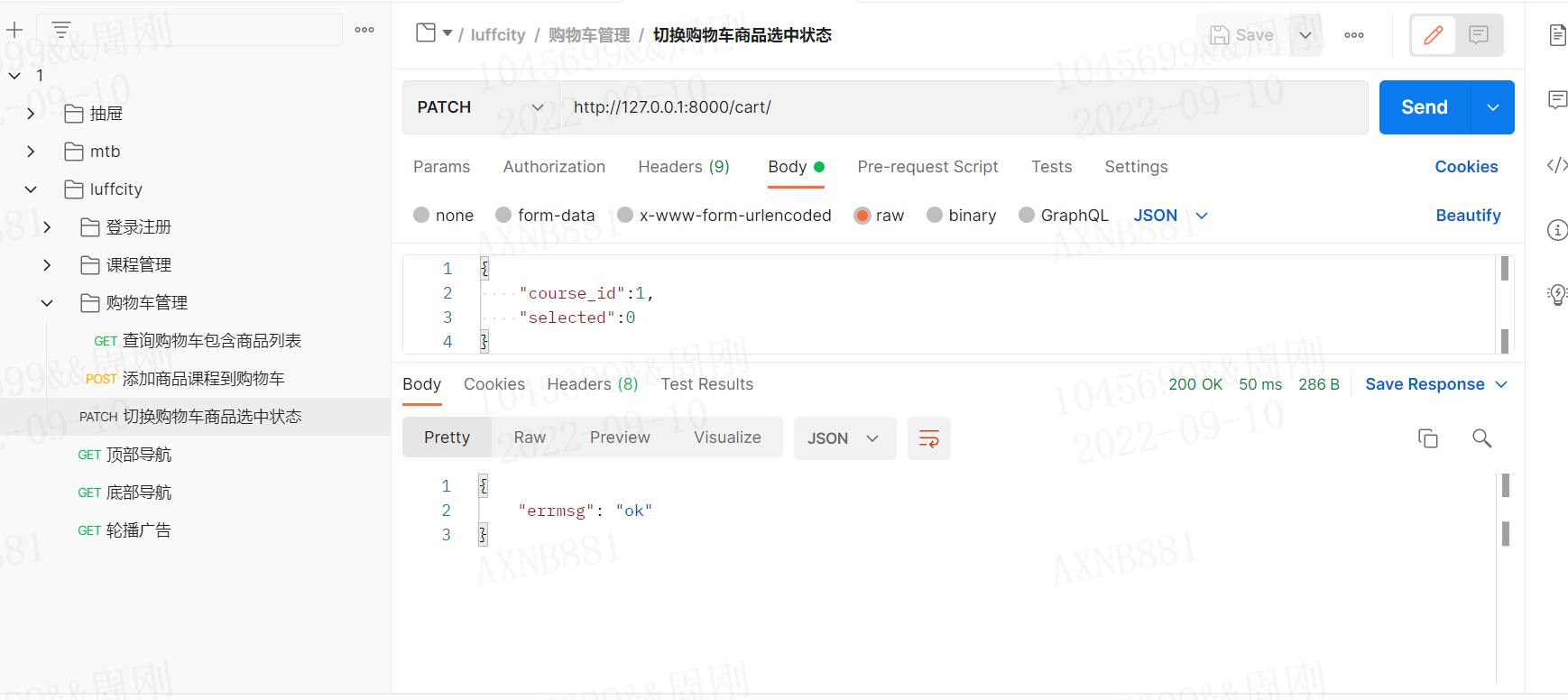Open 查询购物车包含商品列表 GET request

[x=196, y=341]
